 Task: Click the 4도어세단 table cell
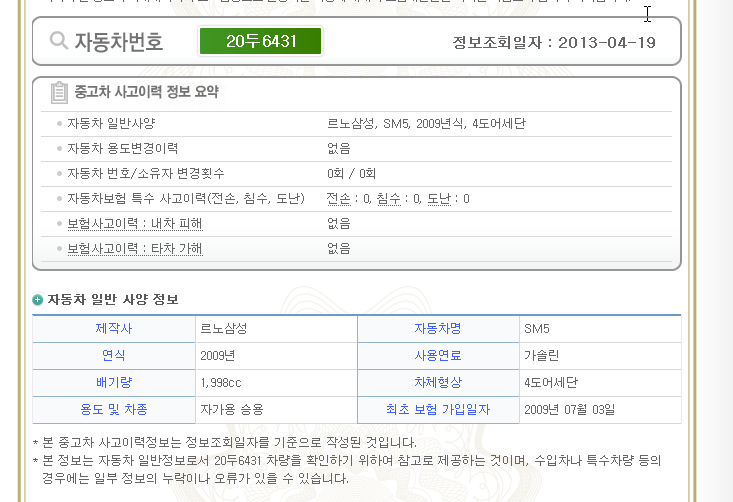[600, 383]
